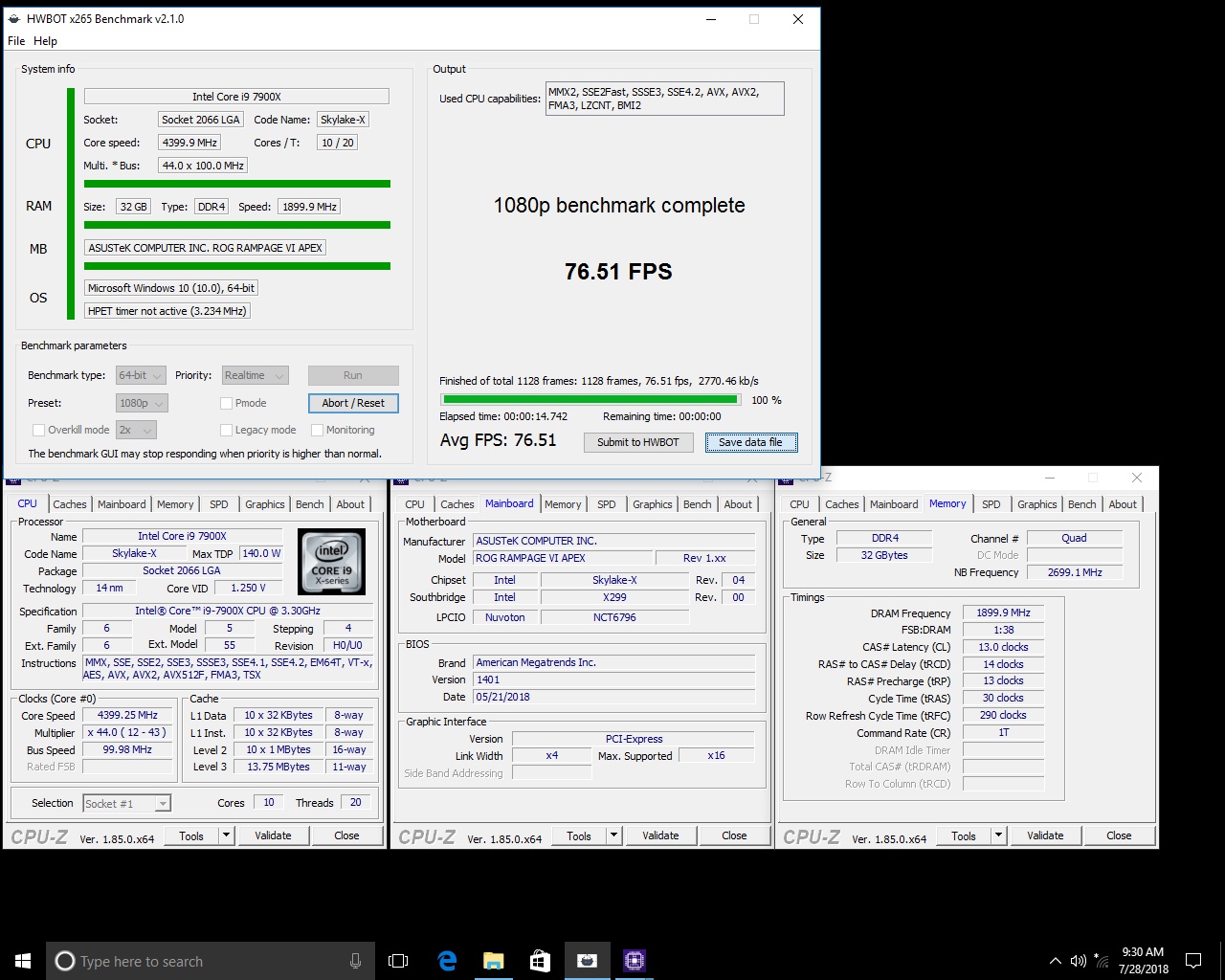Click the Cortana search circle icon
The height and width of the screenshot is (980, 1225).
[x=64, y=961]
